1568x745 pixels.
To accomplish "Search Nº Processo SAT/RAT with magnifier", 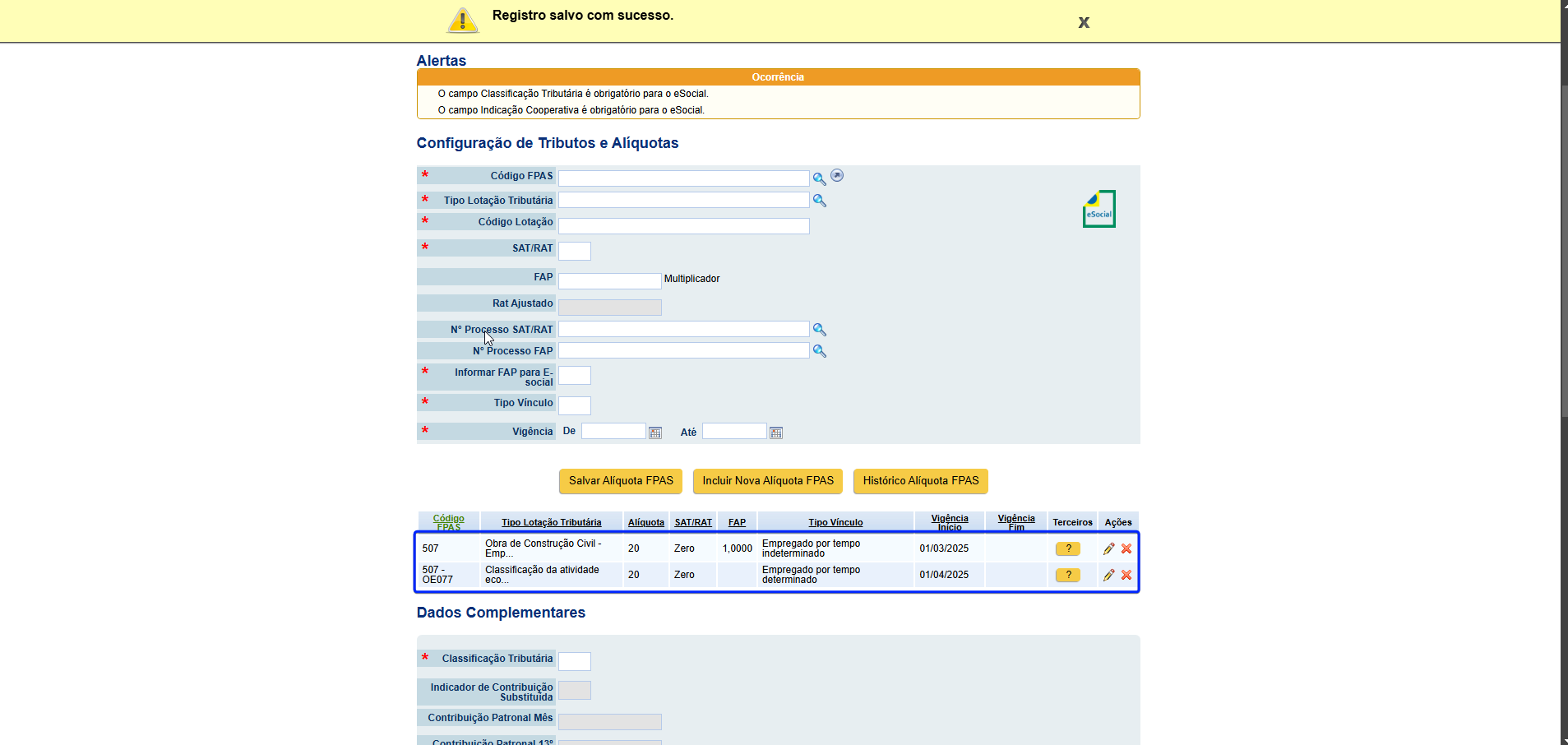I will pyautogui.click(x=819, y=329).
